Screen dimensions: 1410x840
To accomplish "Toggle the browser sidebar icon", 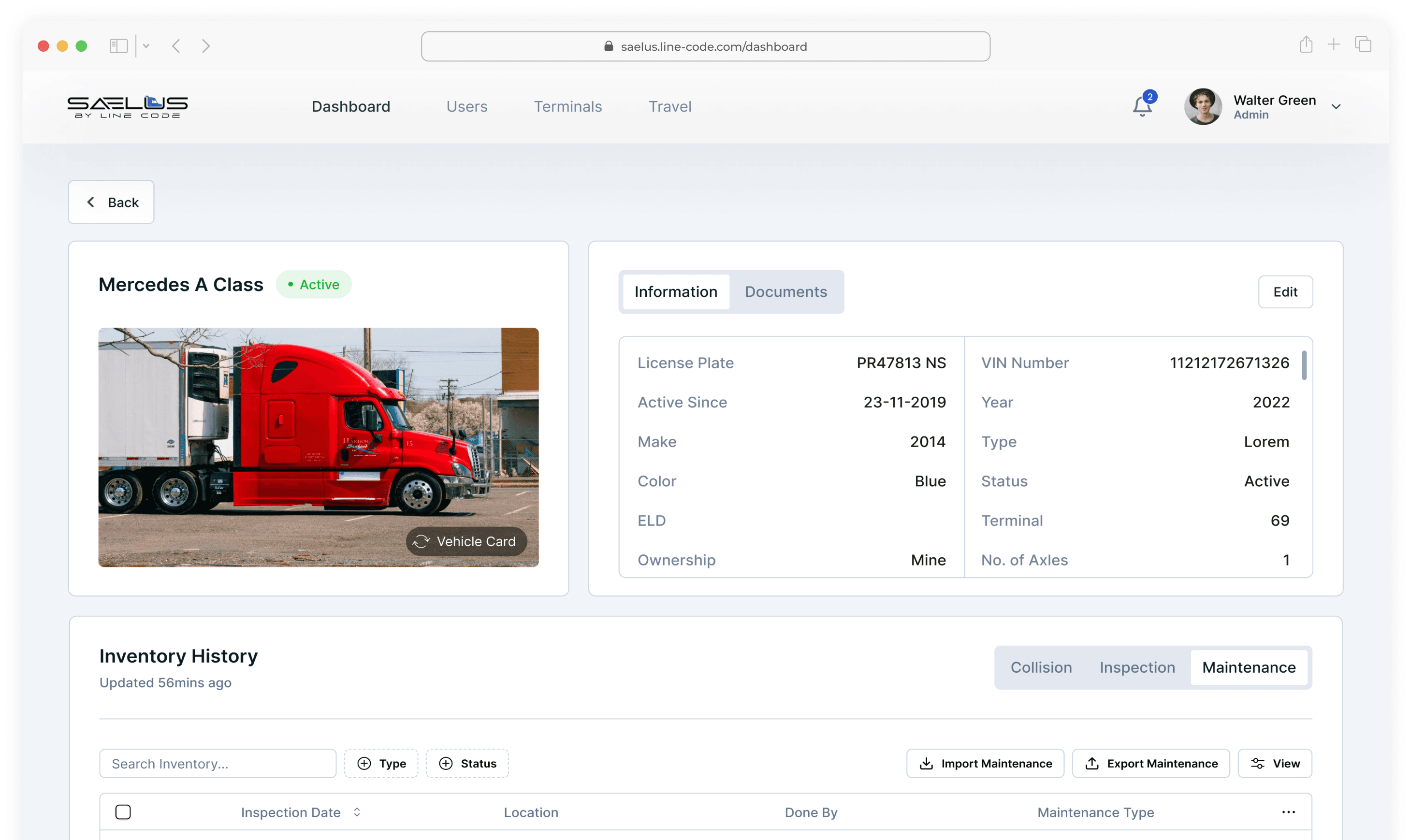I will pos(118,46).
